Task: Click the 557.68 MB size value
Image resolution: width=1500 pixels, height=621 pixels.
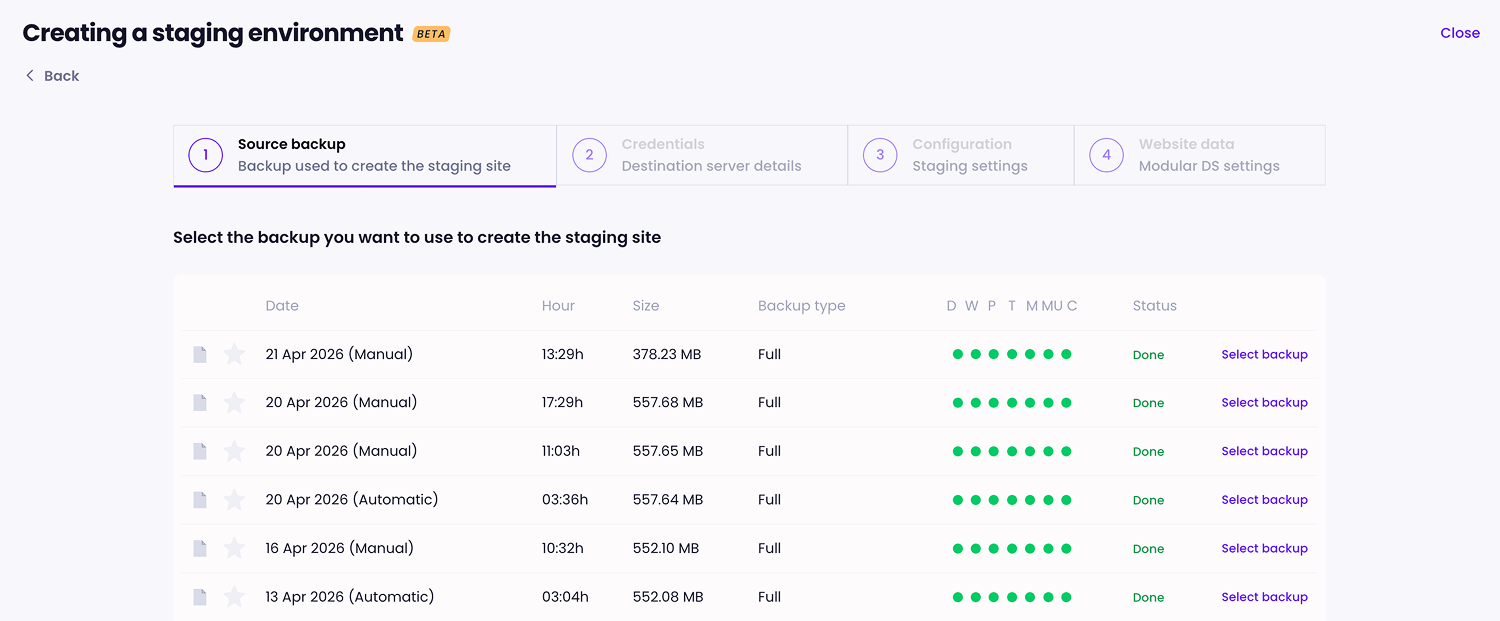Action: pos(668,402)
